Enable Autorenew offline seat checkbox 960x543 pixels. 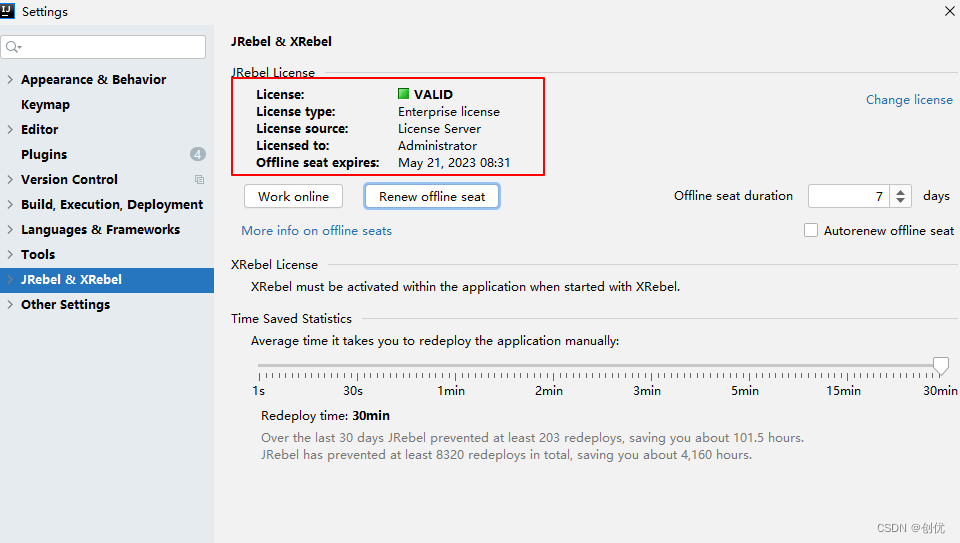tap(811, 230)
